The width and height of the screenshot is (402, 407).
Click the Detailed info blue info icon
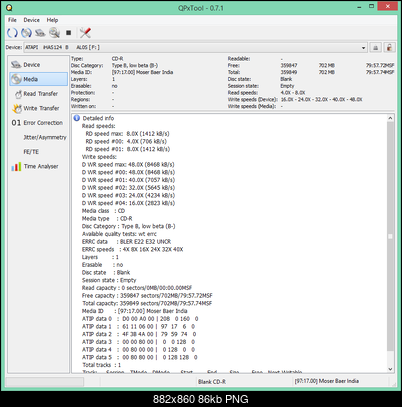click(77, 118)
